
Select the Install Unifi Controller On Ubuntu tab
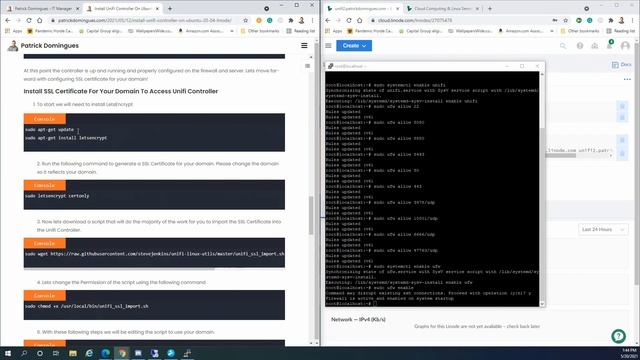[x=123, y=8]
